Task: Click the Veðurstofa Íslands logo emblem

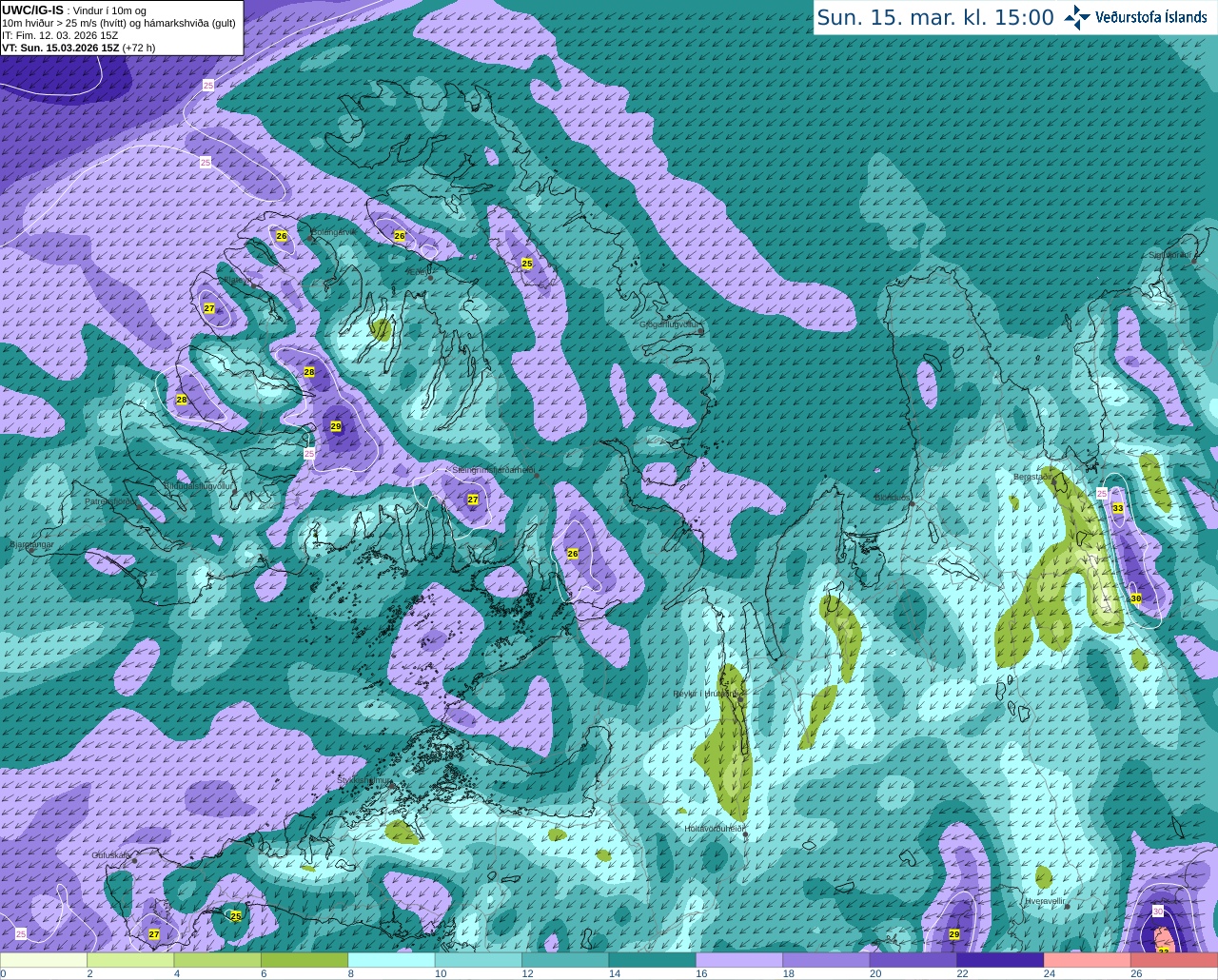Action: tap(1077, 16)
